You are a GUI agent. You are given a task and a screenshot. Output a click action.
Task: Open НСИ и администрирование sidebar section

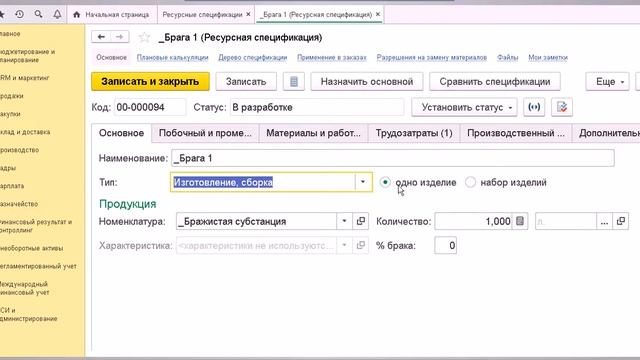click(x=29, y=314)
